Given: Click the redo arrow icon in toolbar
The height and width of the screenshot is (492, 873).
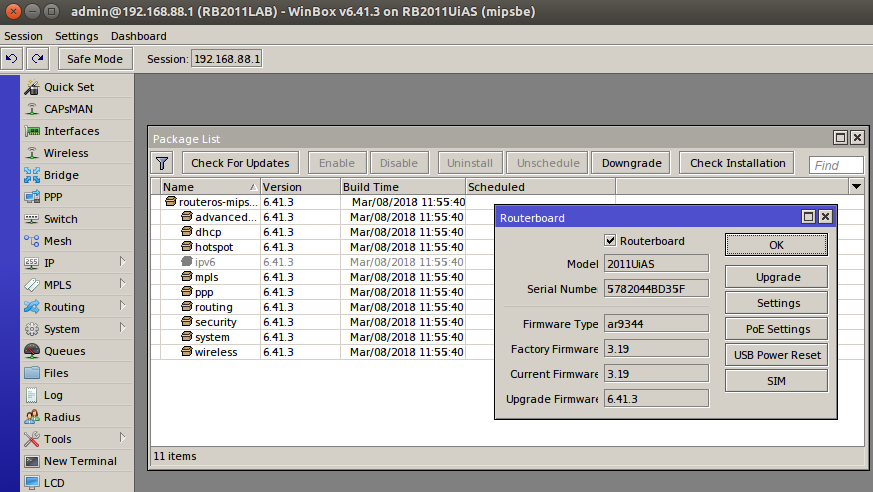Looking at the screenshot, I should point(37,59).
